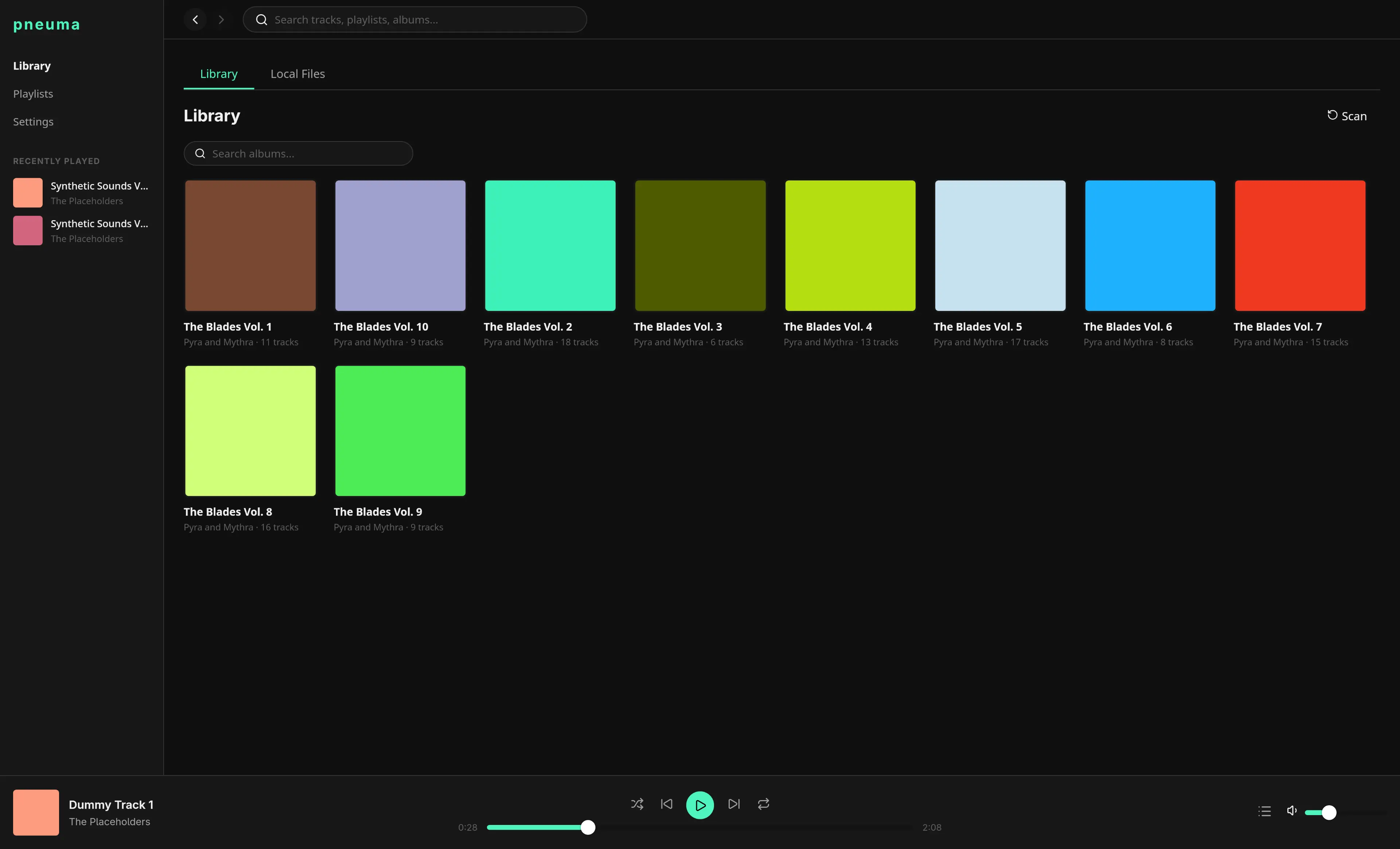Screen dimensions: 1400x849
Task: Click "Pyra and Mythra · 6 tracks" text
Action: (688, 342)
